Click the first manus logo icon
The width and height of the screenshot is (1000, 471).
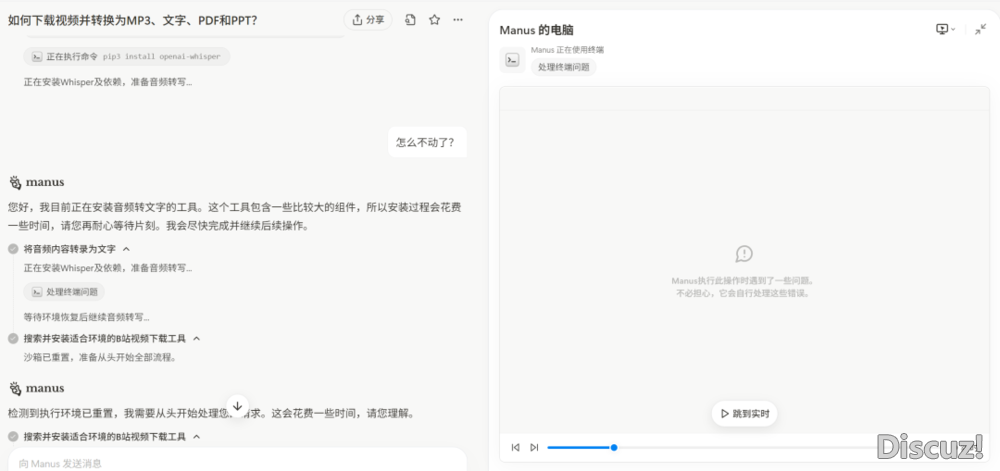pos(15,183)
